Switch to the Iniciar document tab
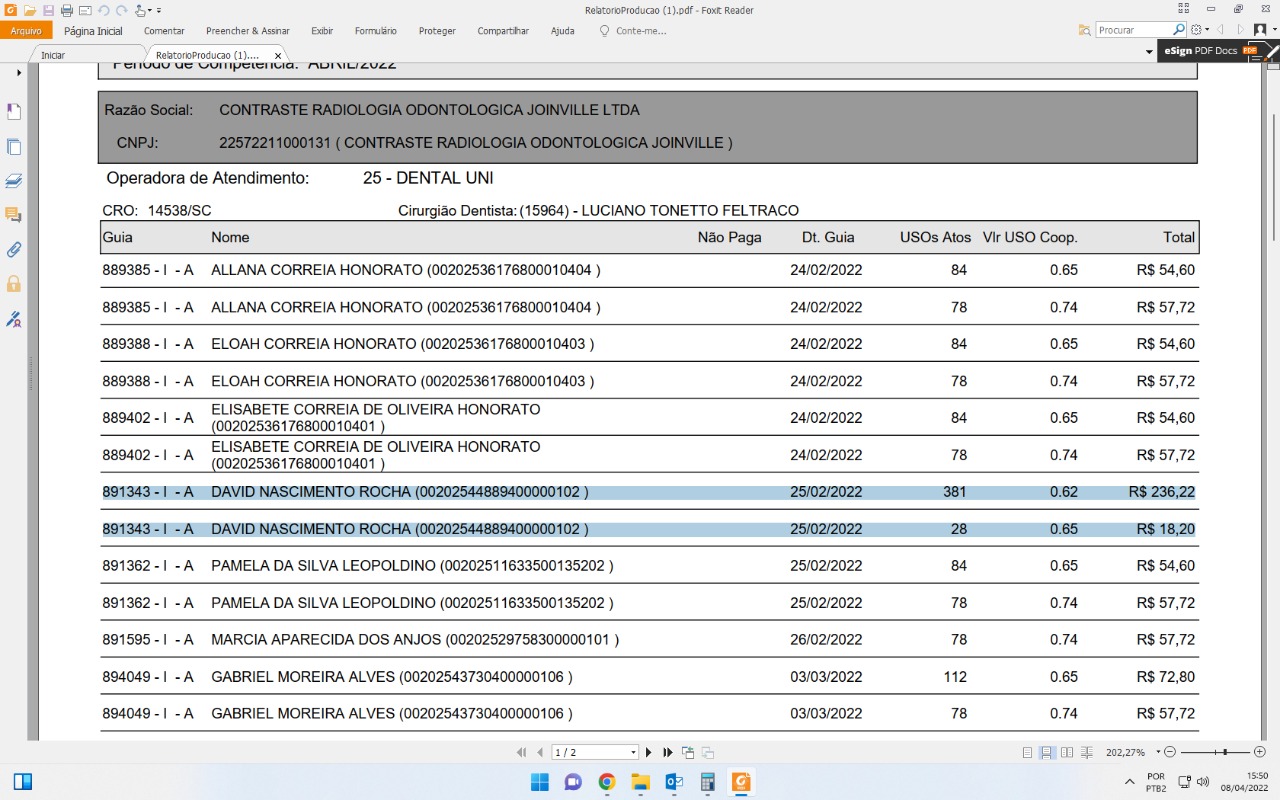 53,55
